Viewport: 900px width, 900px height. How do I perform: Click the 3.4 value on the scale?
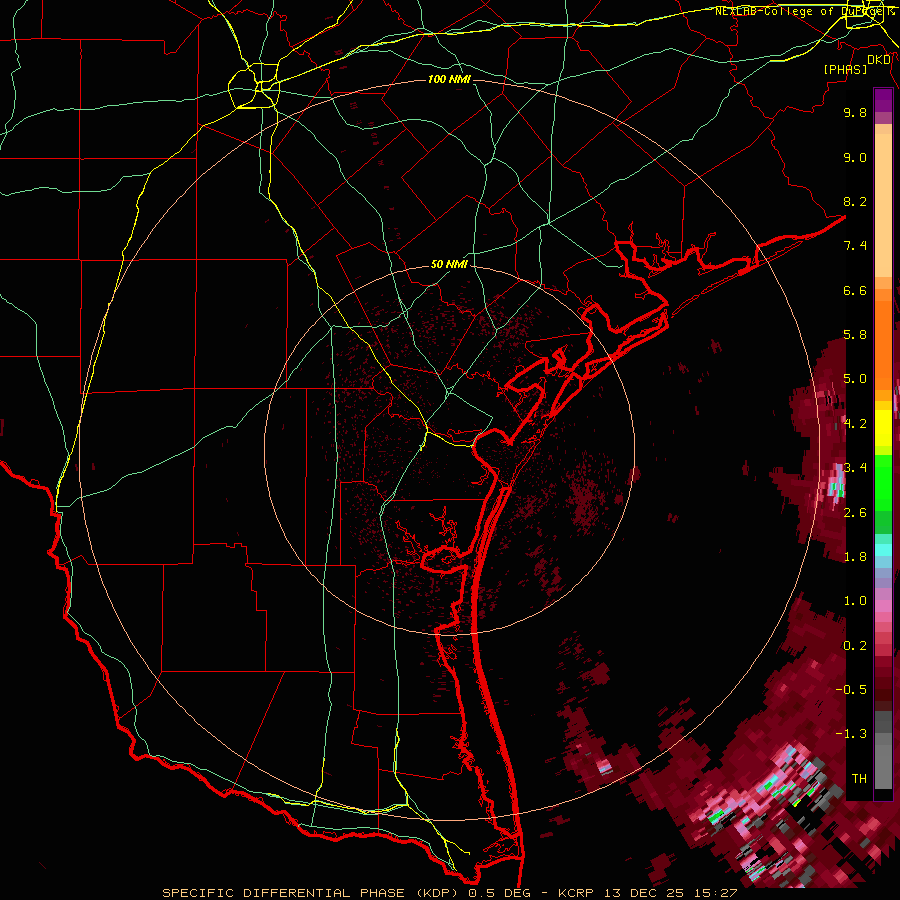pos(855,468)
